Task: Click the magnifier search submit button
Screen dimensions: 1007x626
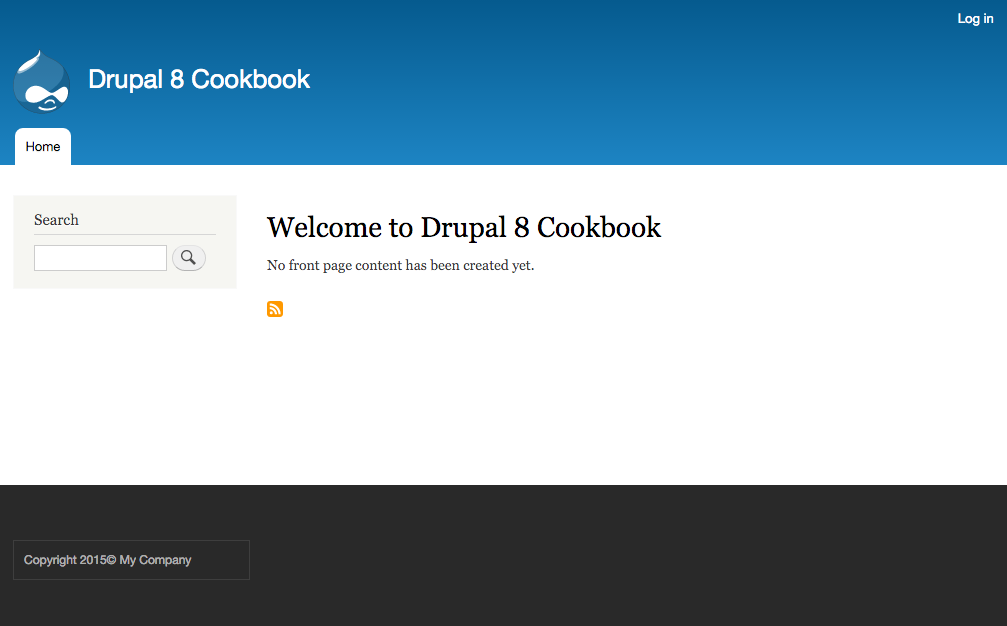Action: click(x=189, y=257)
